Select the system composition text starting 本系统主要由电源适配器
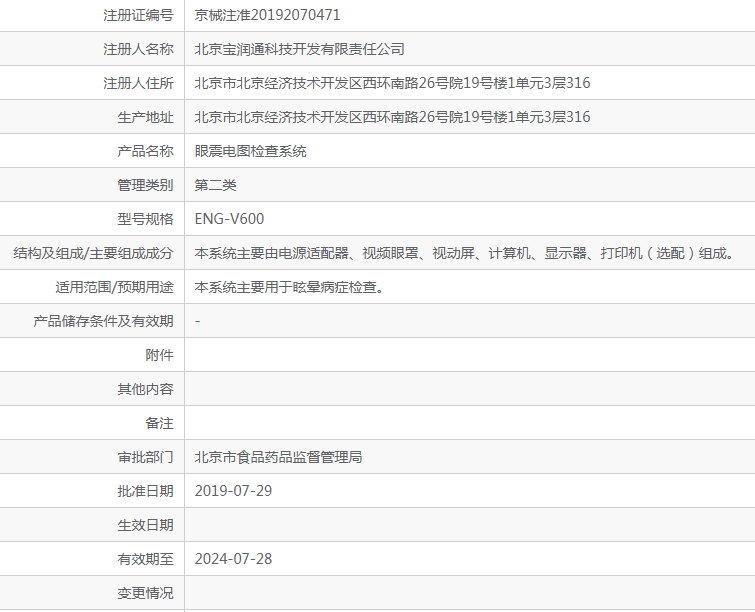This screenshot has width=755, height=612. click(465, 253)
